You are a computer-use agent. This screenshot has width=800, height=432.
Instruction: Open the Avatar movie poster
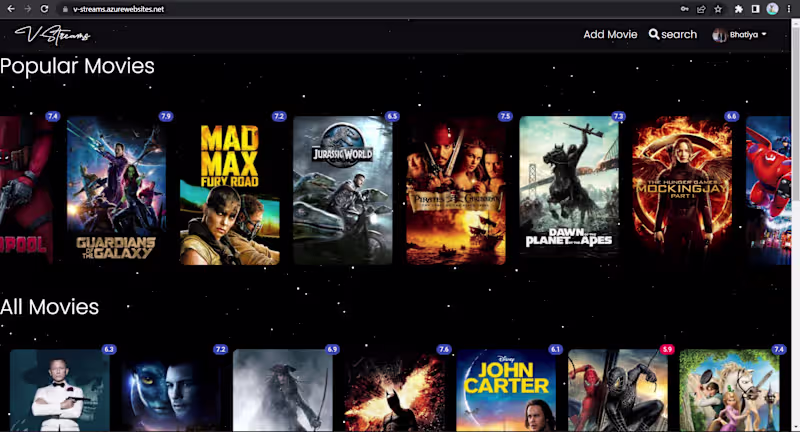pyautogui.click(x=171, y=391)
